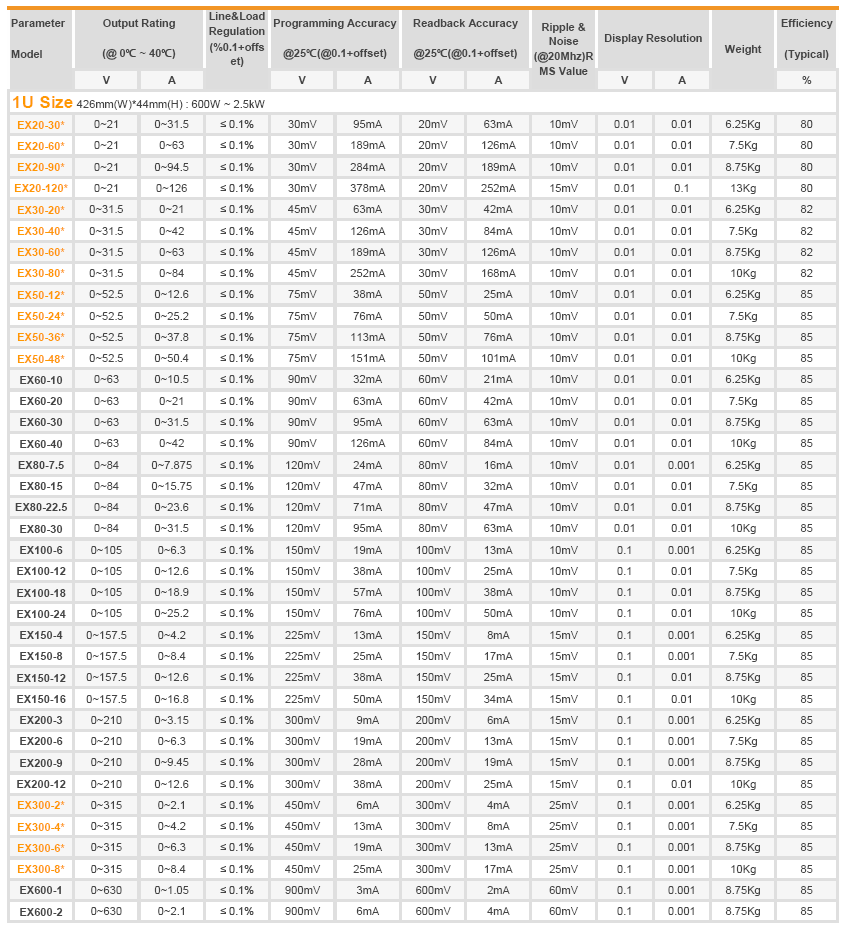This screenshot has height=928, width=843.
Task: Click the 0~23.6 current rating cell
Action: click(x=172, y=507)
